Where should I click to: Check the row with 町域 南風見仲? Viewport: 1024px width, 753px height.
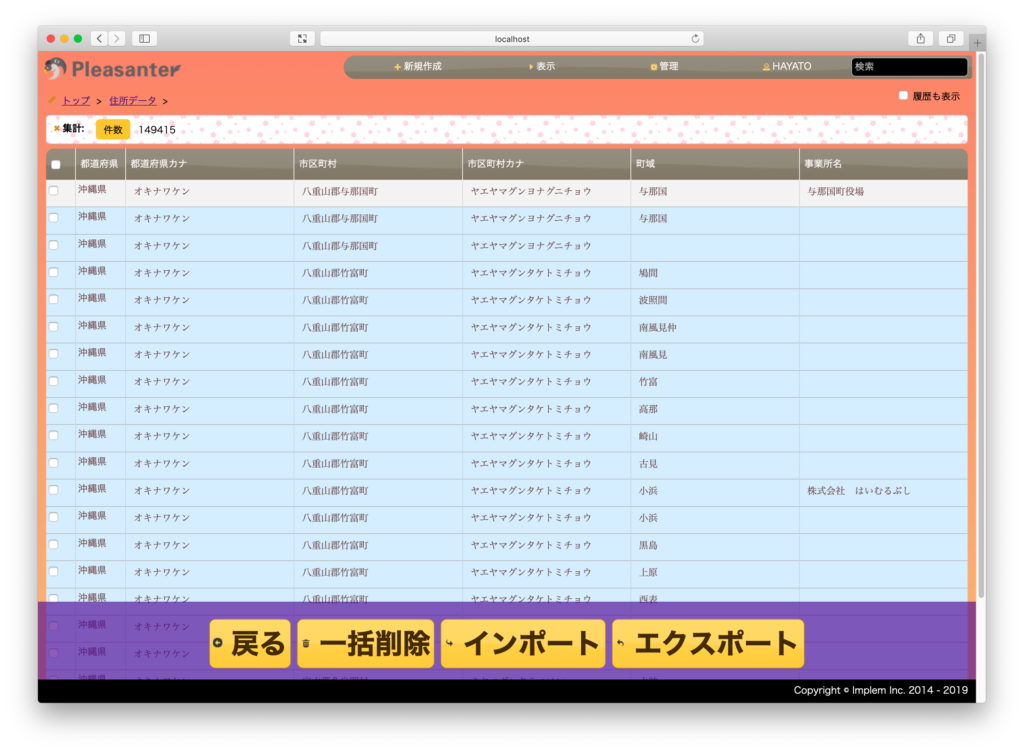(x=54, y=327)
